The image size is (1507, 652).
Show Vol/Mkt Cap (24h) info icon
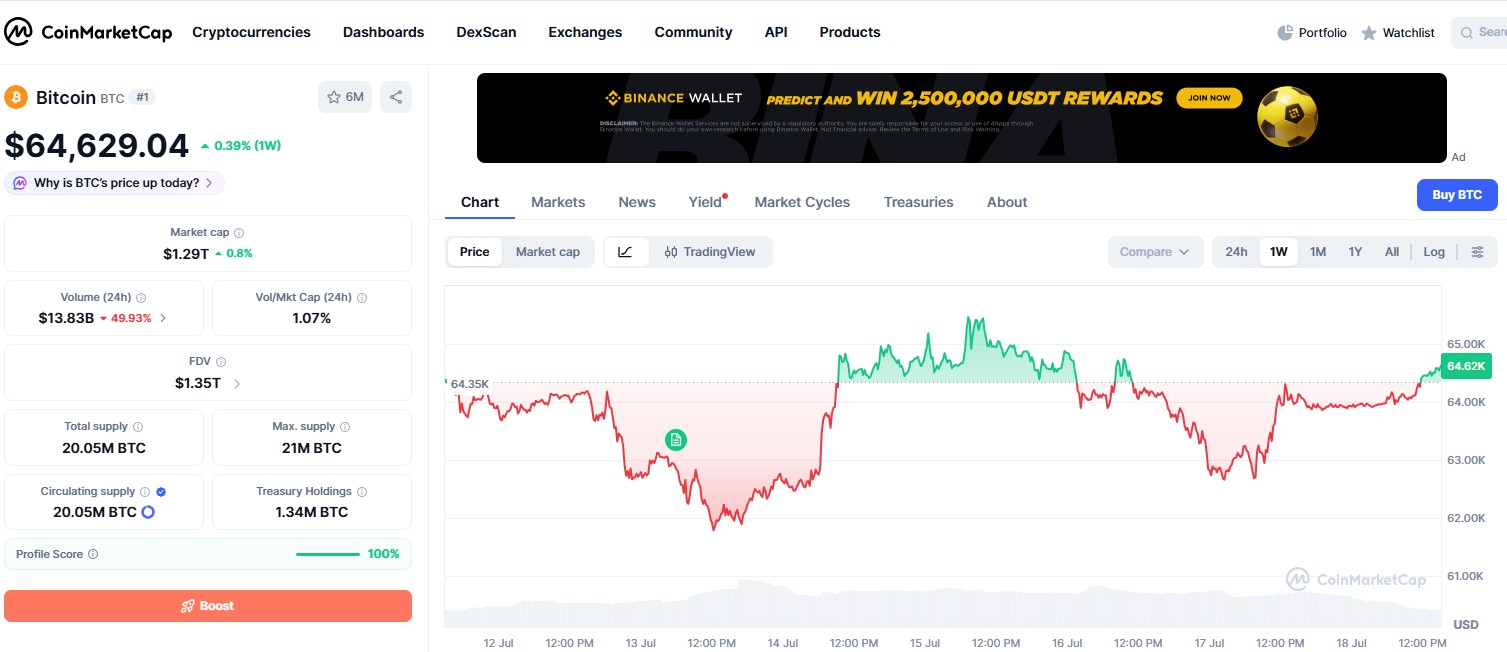coord(362,298)
